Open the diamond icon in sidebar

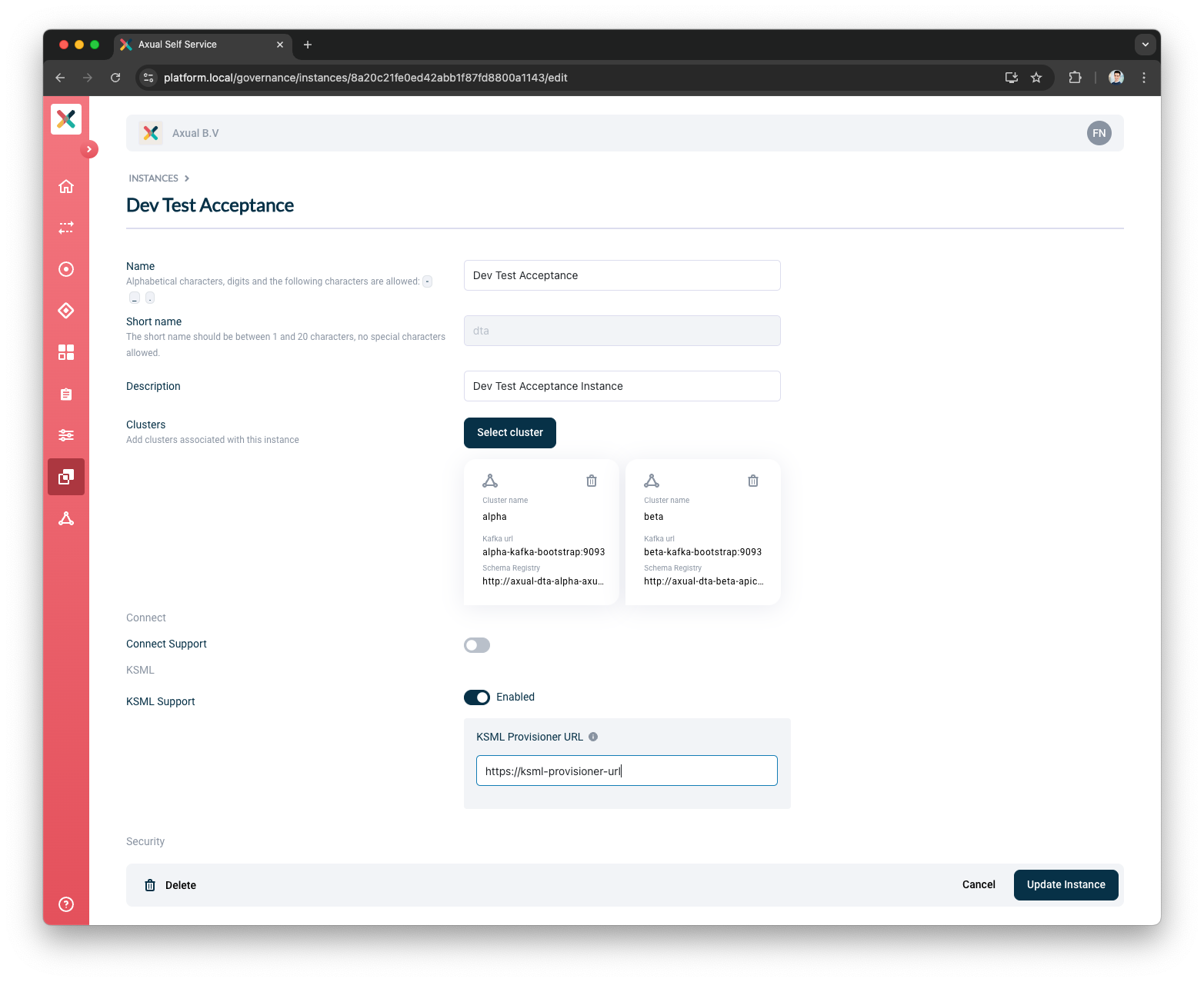click(x=66, y=311)
